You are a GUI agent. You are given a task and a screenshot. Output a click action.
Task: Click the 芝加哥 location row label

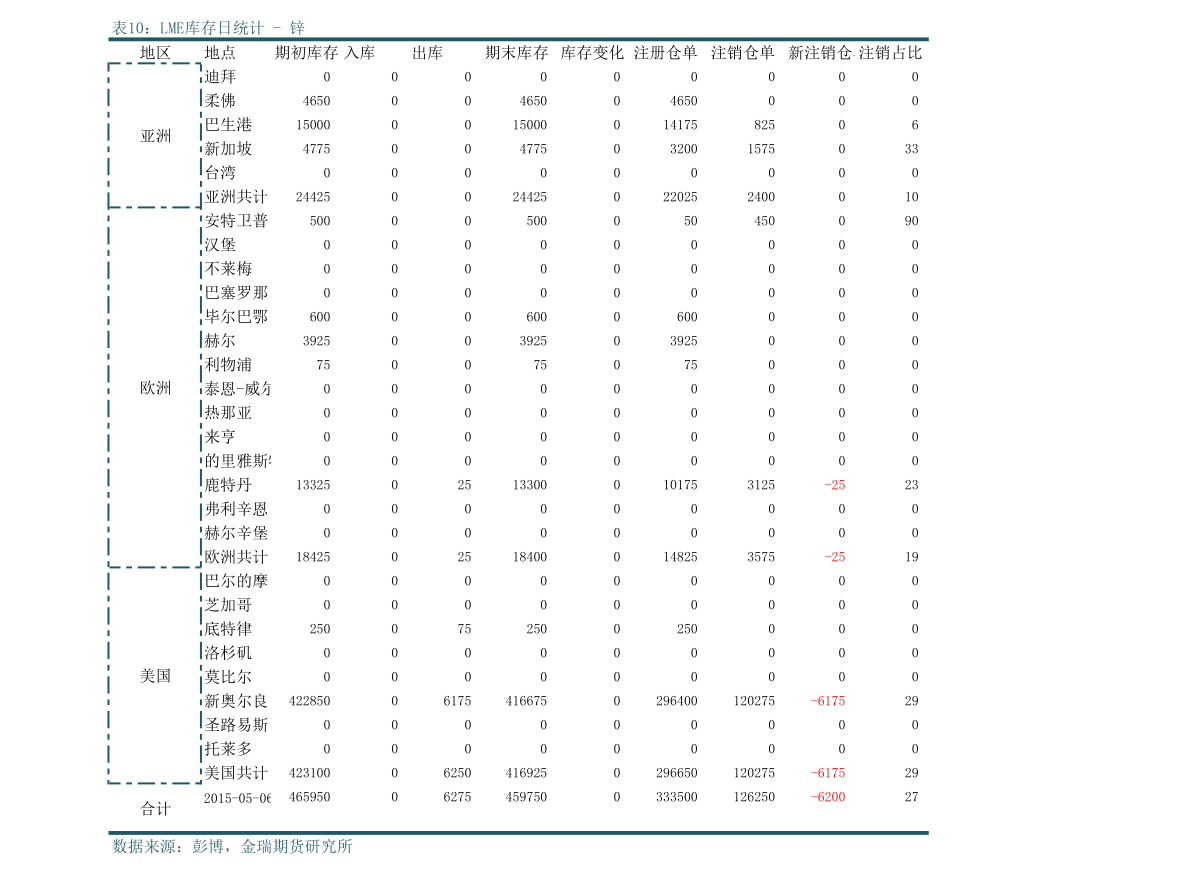(x=228, y=604)
